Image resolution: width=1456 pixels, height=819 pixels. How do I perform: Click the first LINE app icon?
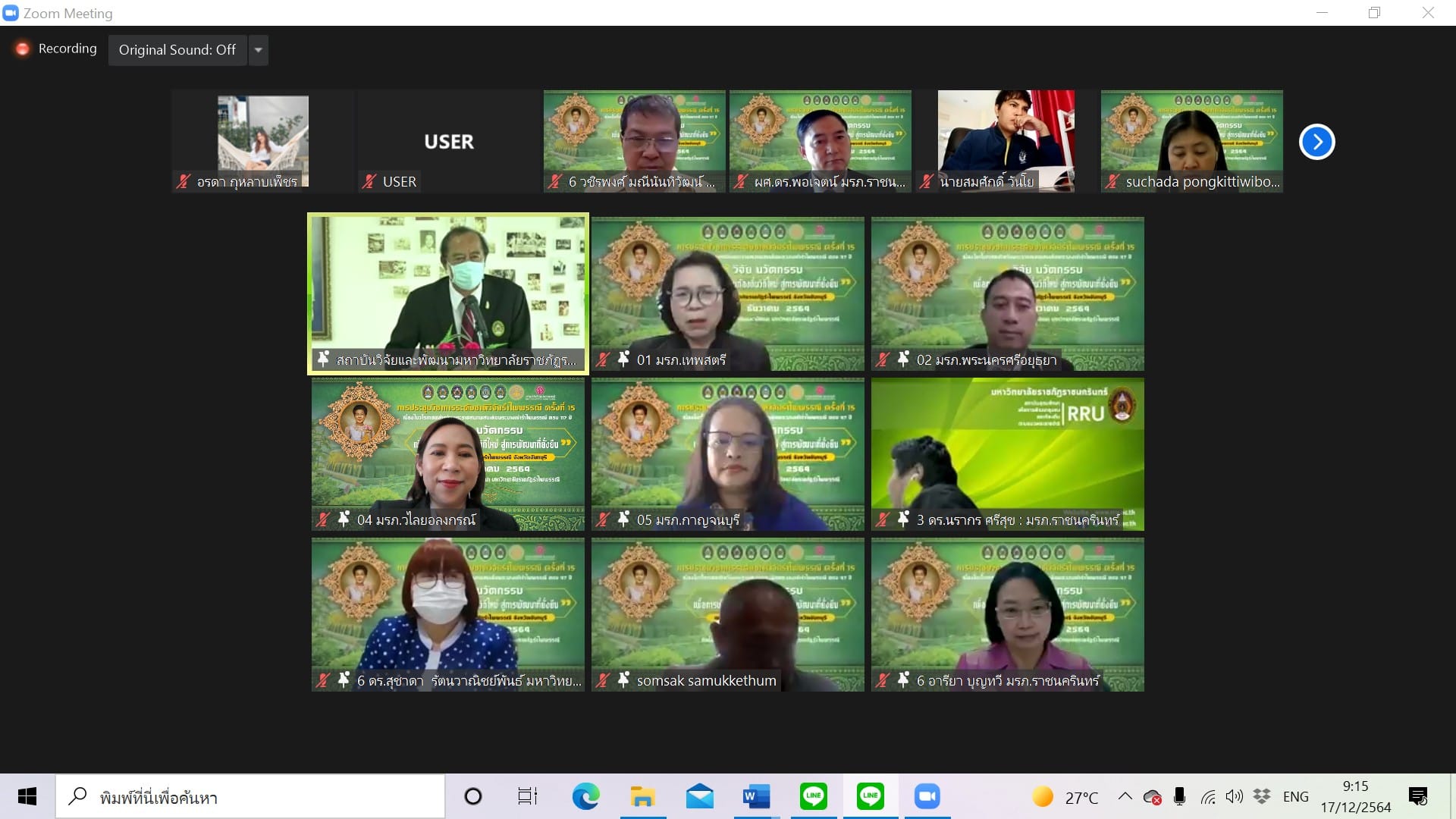(813, 796)
